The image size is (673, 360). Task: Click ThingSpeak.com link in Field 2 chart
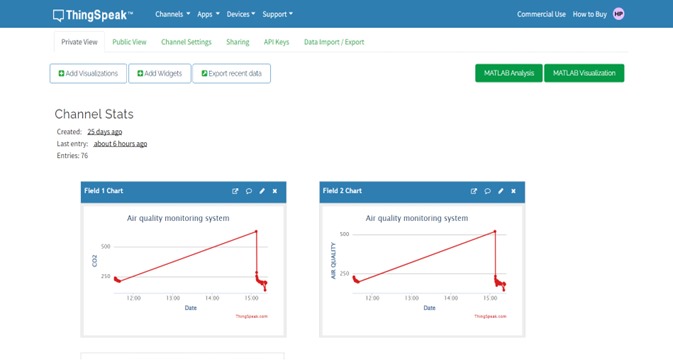tap(490, 316)
